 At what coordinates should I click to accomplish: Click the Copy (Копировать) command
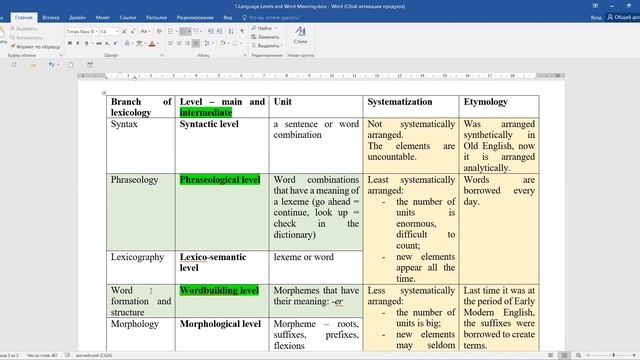(27, 38)
